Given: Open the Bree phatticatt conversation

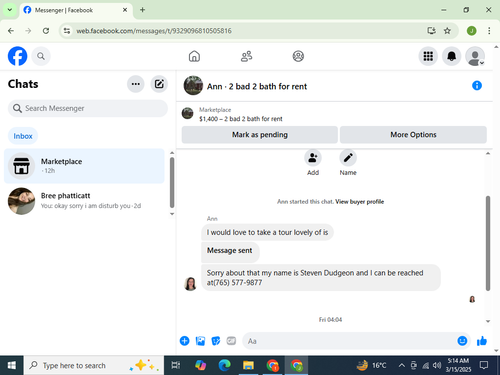Looking at the screenshot, I should (x=84, y=201).
